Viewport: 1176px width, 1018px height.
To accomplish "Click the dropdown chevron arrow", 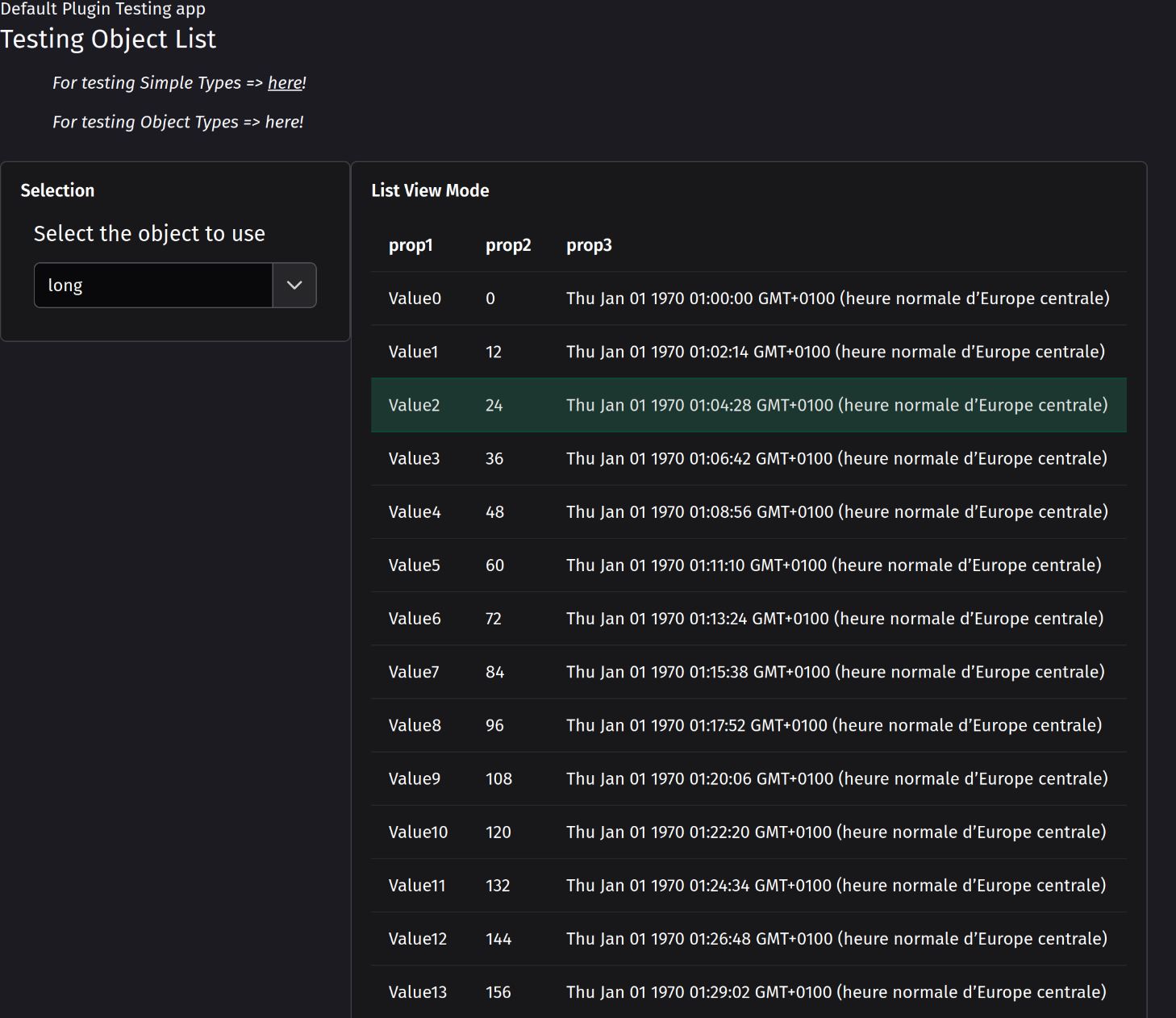I will point(294,285).
